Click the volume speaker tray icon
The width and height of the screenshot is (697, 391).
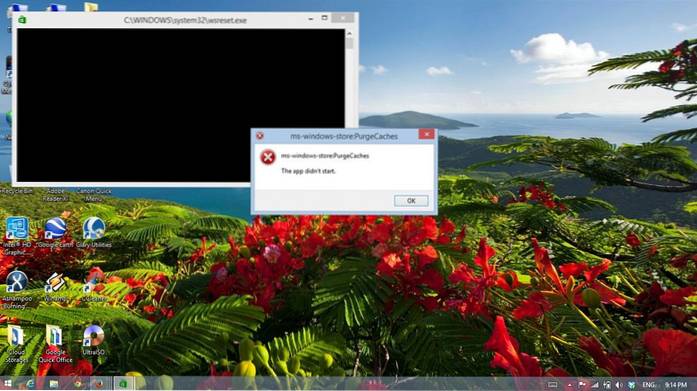(619, 385)
